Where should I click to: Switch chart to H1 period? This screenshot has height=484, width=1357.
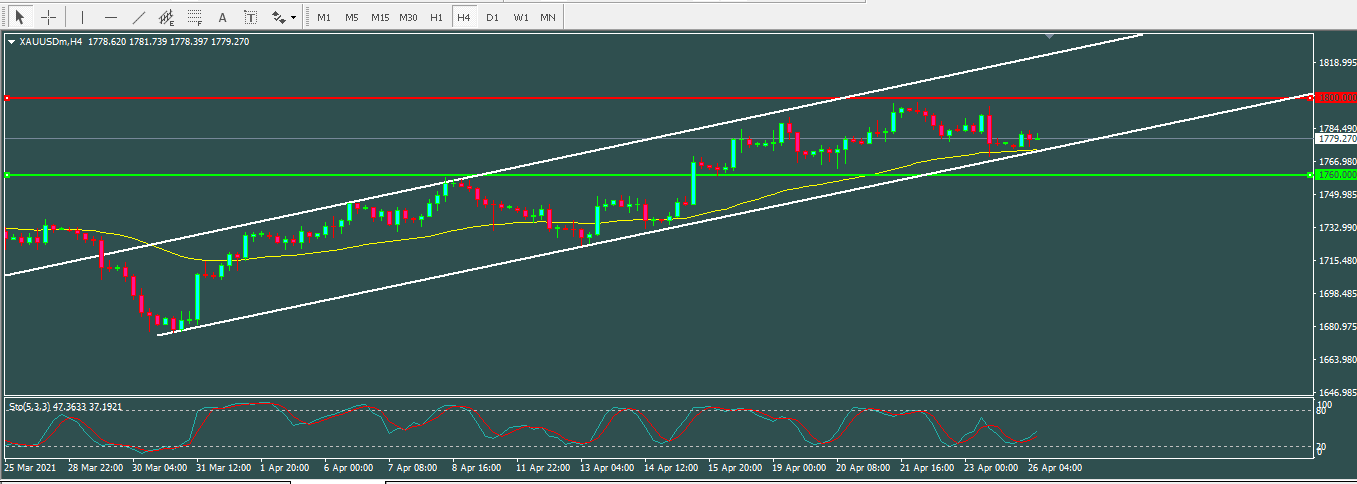click(x=436, y=17)
